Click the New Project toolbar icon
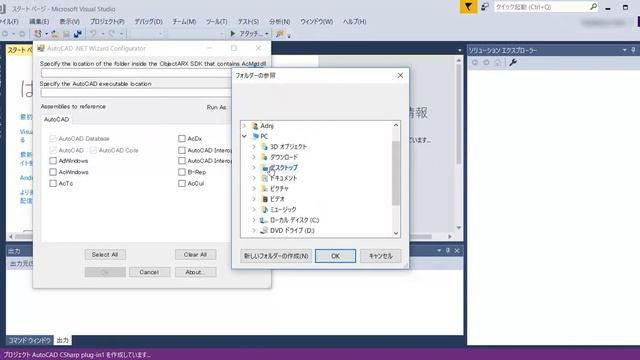640x360 pixels. [38, 34]
